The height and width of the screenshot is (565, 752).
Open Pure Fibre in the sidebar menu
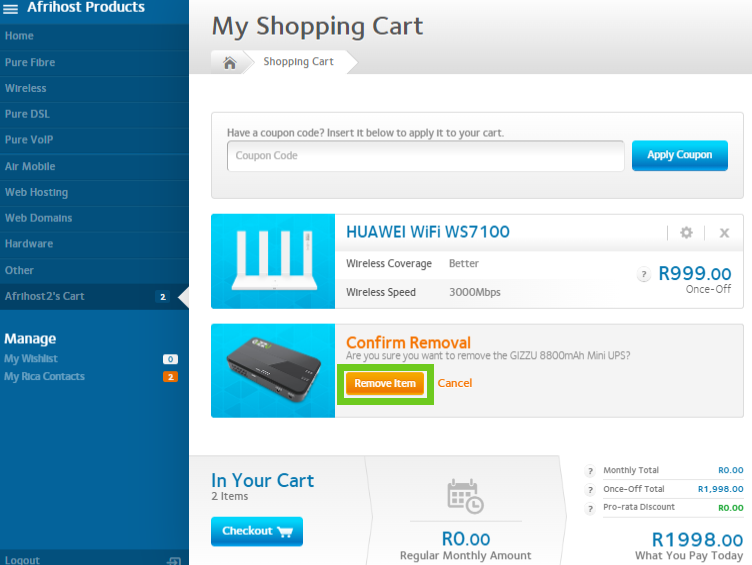pyautogui.click(x=30, y=62)
